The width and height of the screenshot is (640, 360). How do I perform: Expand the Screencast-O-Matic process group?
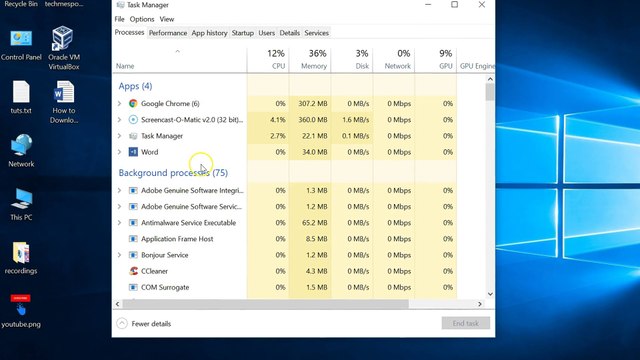click(119, 120)
